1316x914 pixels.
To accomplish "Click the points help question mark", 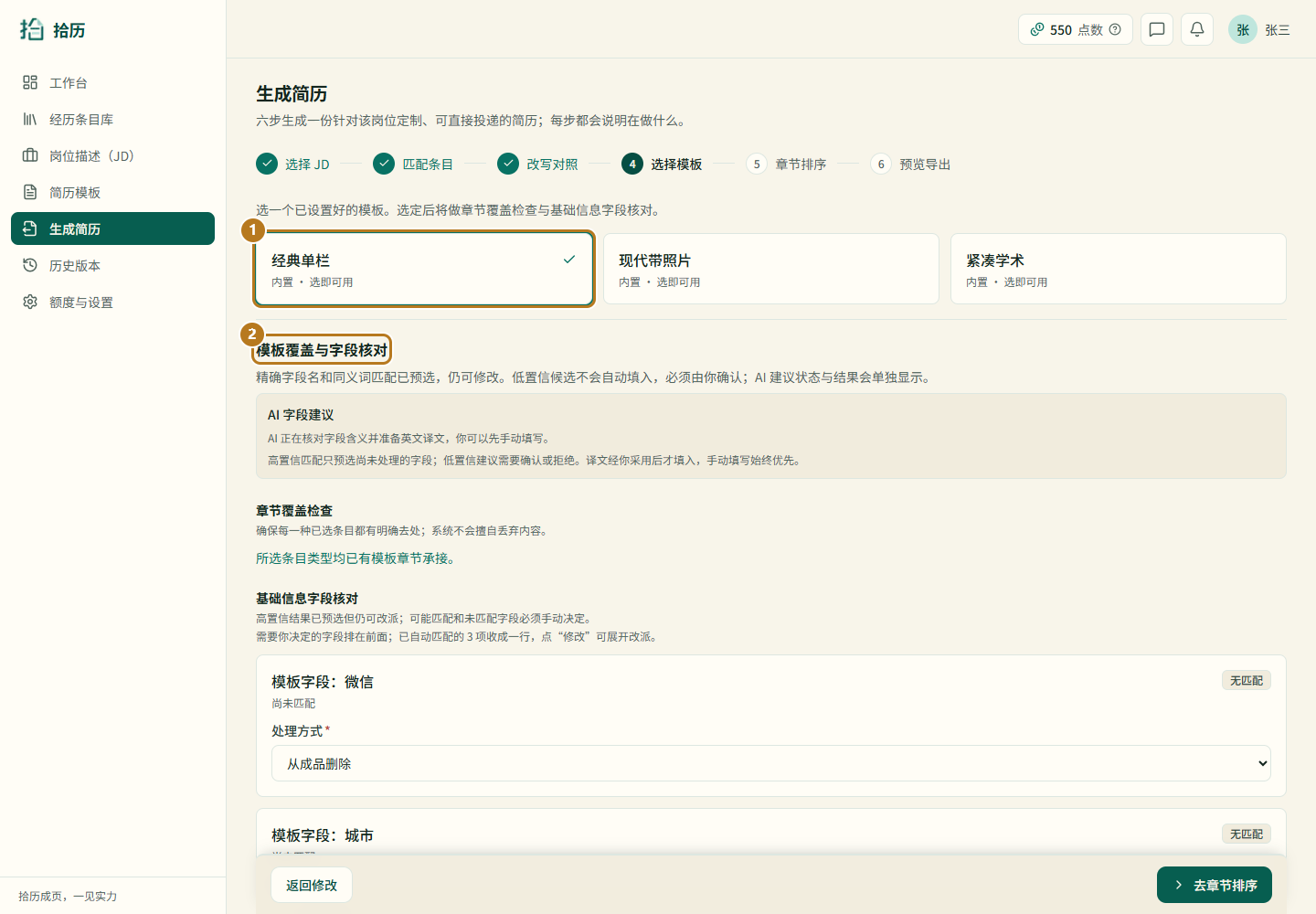I will (x=1115, y=29).
